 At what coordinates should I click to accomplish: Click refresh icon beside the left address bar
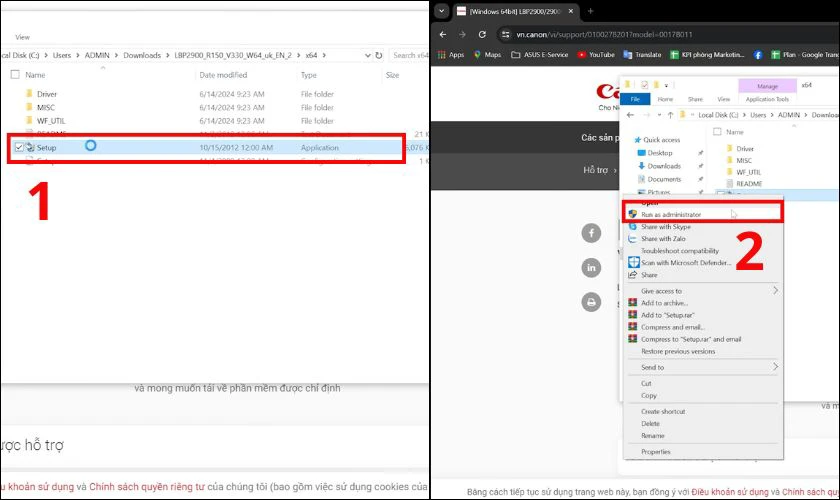pyautogui.click(x=379, y=56)
